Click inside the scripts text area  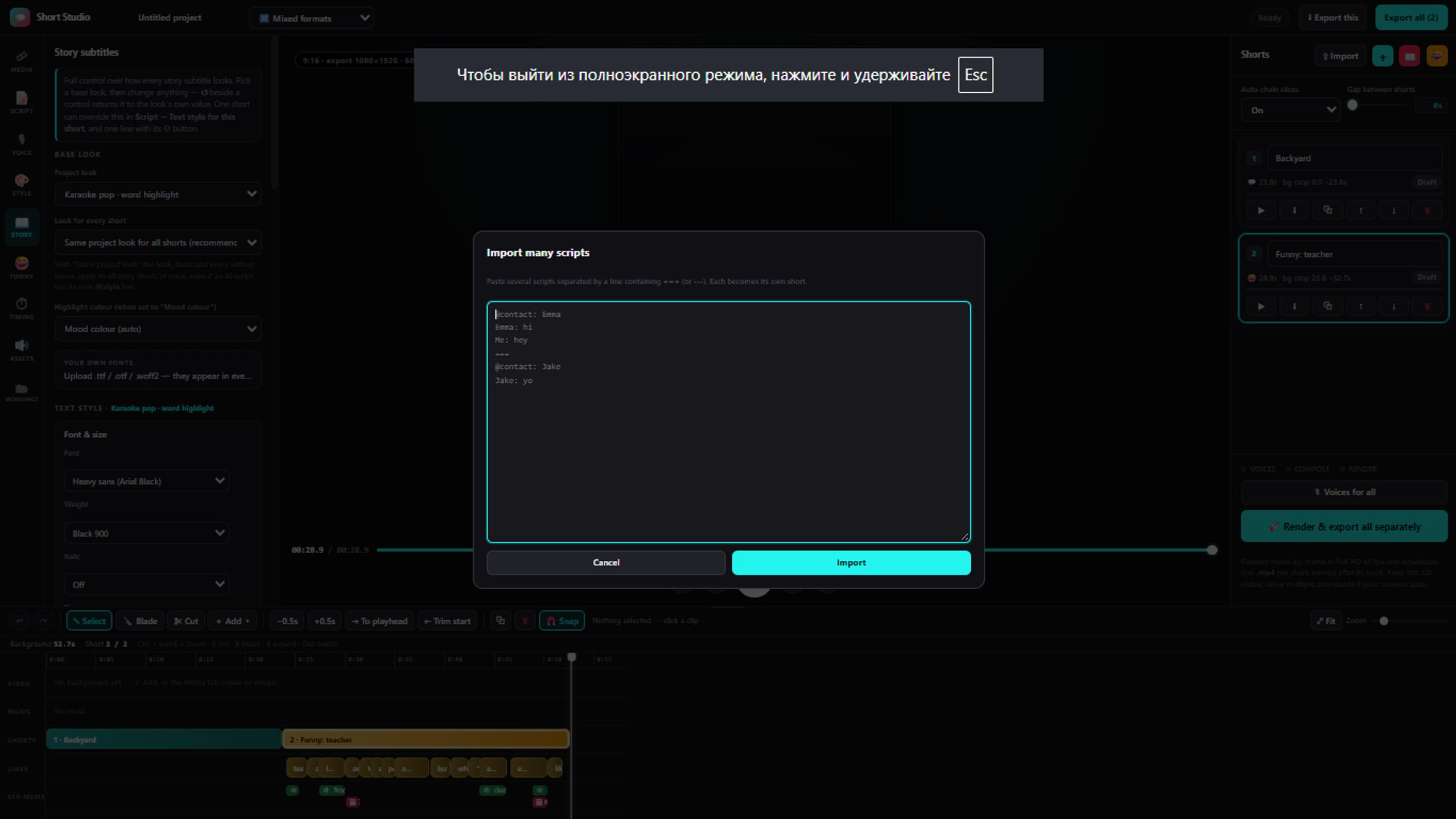pyautogui.click(x=728, y=422)
